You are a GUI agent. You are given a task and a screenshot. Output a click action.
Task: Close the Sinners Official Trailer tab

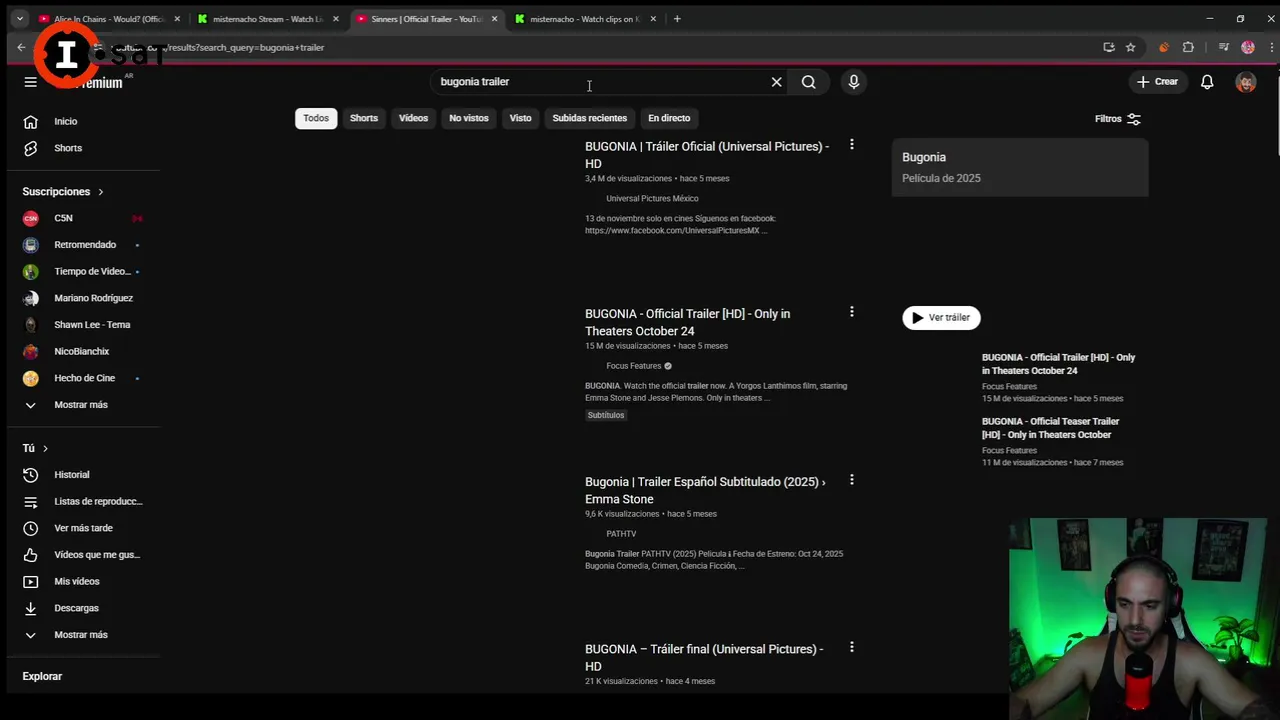[x=494, y=19]
